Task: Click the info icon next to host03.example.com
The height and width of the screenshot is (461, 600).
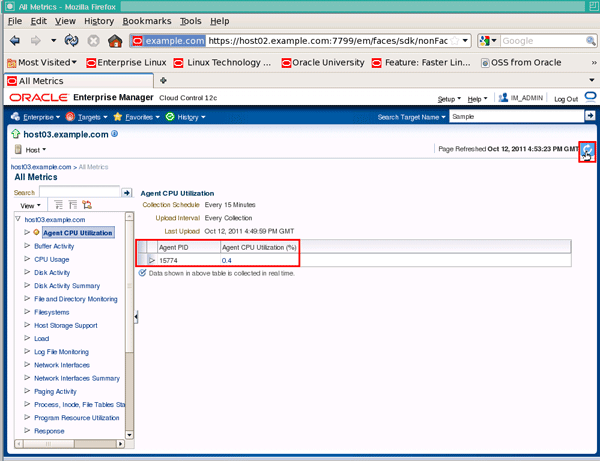Action: pos(114,134)
